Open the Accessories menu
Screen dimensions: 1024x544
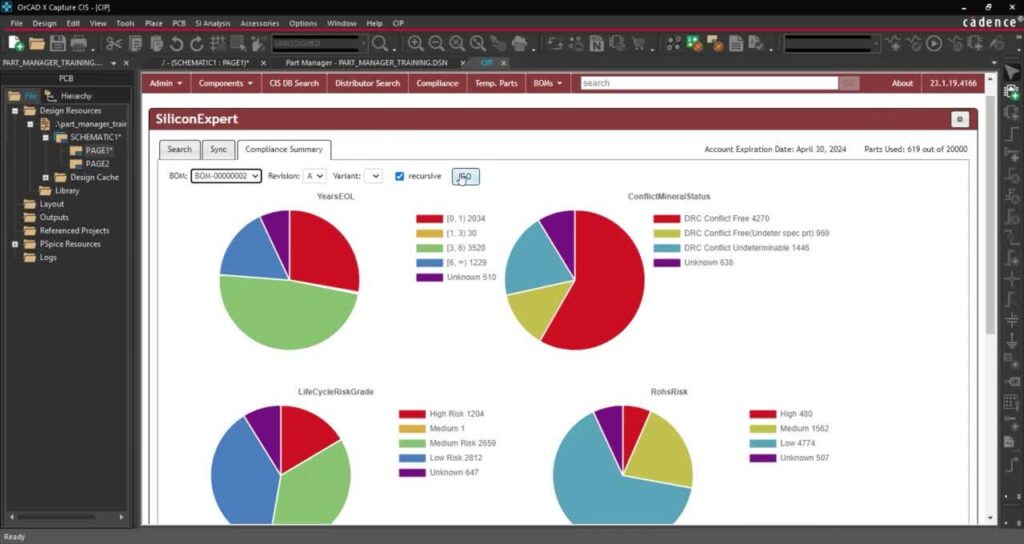coord(260,24)
